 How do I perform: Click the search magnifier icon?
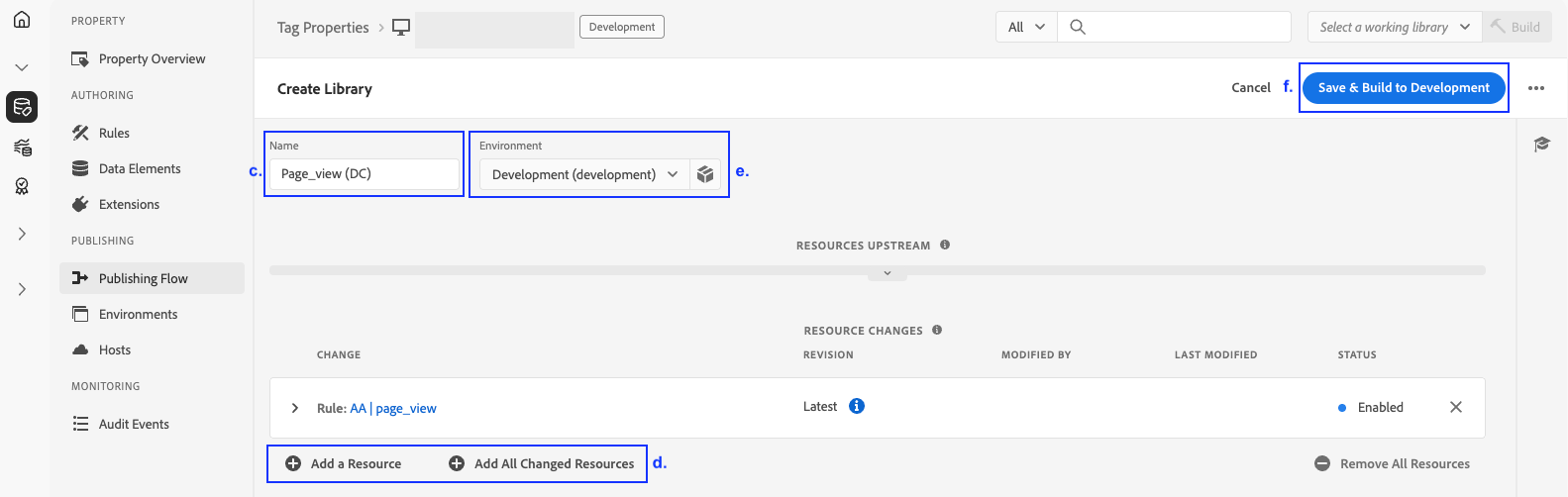pos(1078,28)
